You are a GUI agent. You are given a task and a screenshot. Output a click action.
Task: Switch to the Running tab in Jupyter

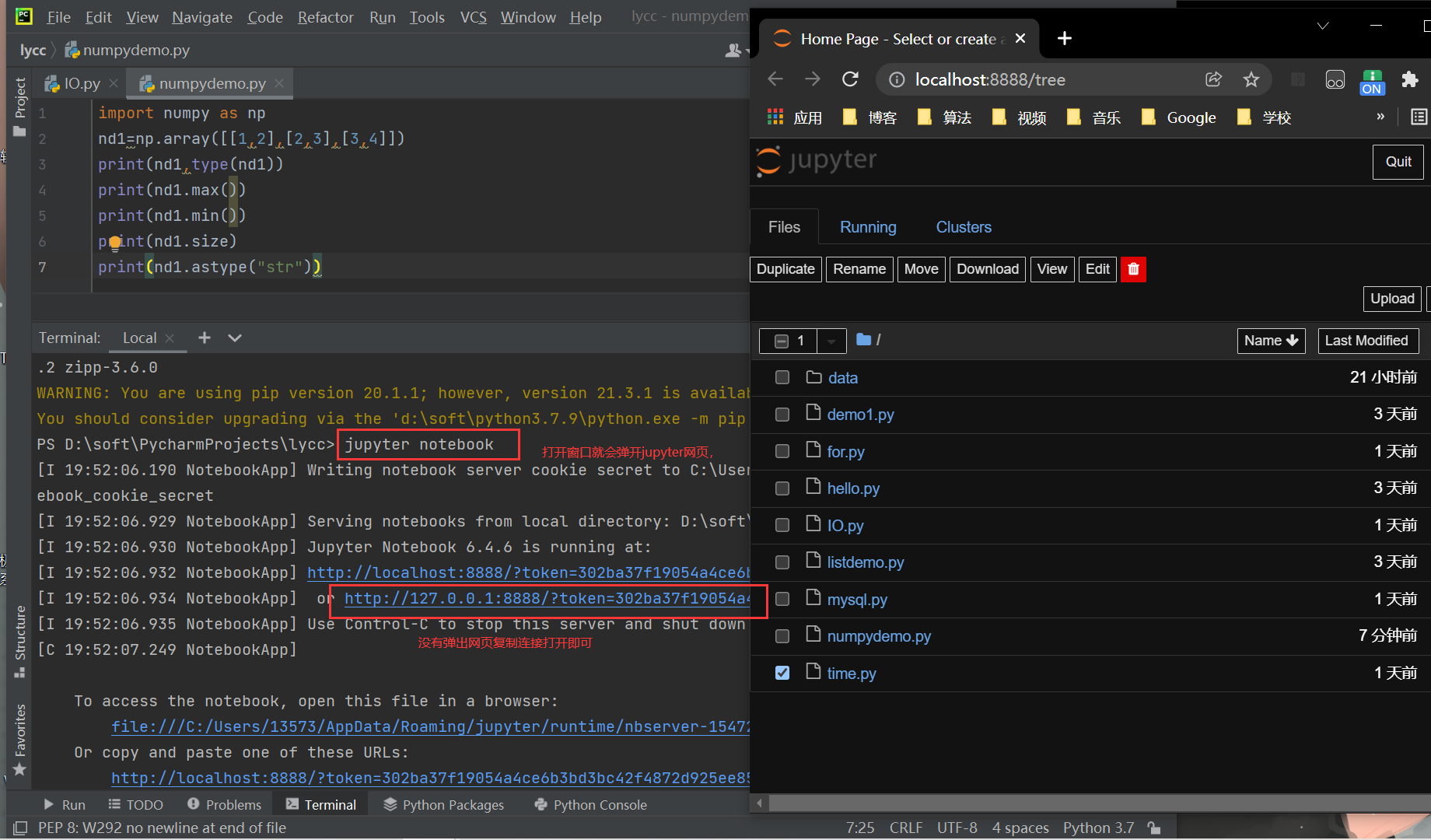pyautogui.click(x=868, y=227)
